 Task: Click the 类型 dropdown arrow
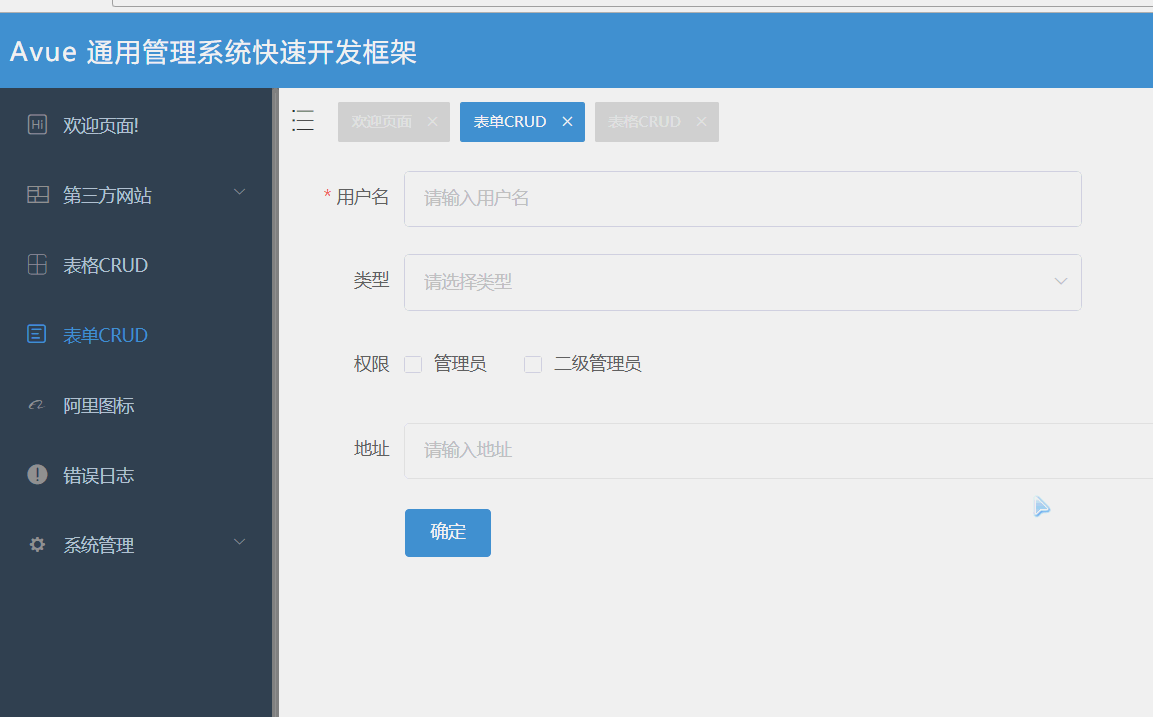pos(1060,282)
